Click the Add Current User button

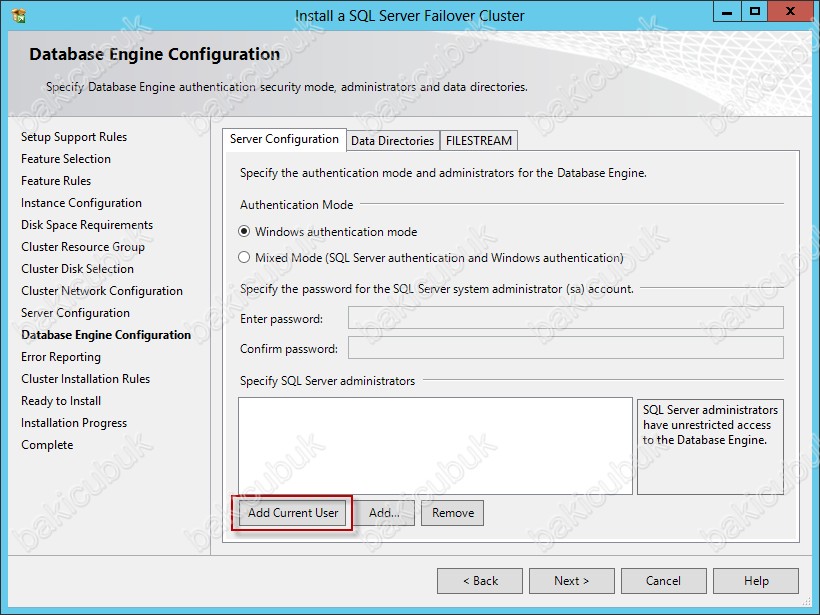pyautogui.click(x=292, y=513)
